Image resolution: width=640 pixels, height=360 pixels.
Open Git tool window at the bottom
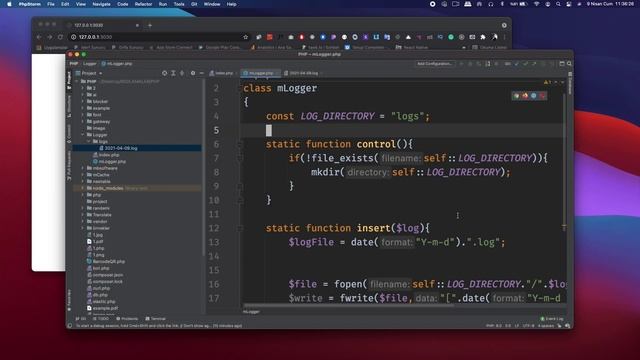[x=81, y=319]
